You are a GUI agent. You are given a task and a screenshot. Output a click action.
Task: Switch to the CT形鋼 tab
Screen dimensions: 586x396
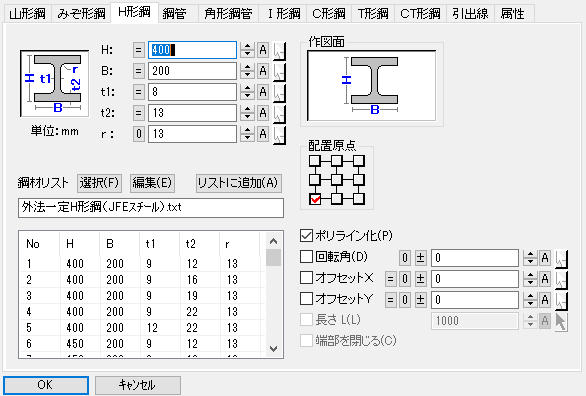(x=420, y=14)
